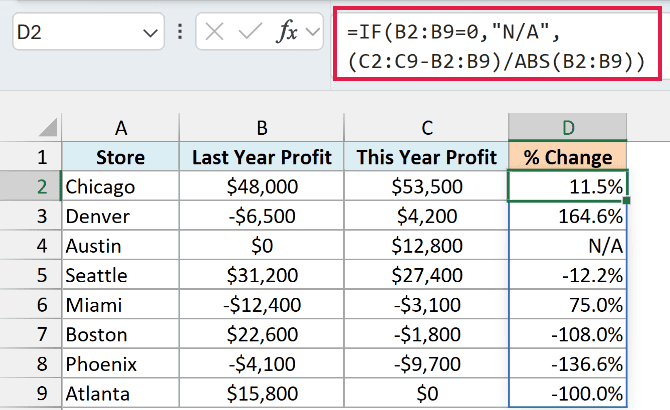Click the -$1,800 cell

click(426, 334)
